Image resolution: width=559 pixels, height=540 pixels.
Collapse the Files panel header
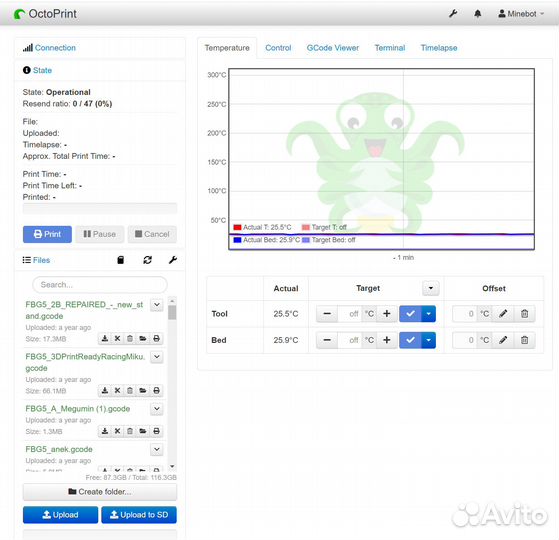click(x=41, y=260)
